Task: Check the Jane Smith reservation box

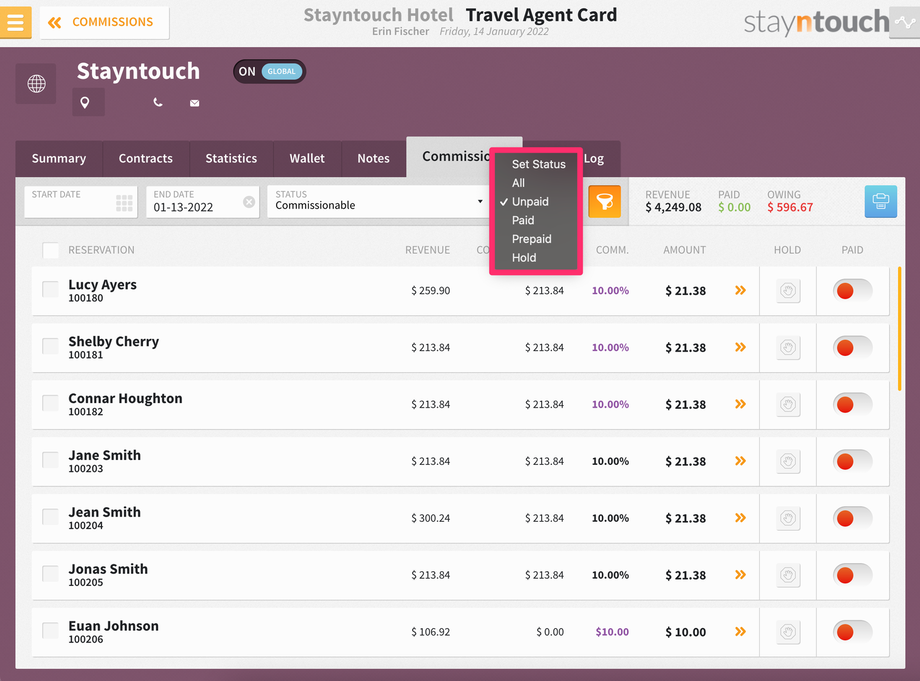Action: point(50,460)
